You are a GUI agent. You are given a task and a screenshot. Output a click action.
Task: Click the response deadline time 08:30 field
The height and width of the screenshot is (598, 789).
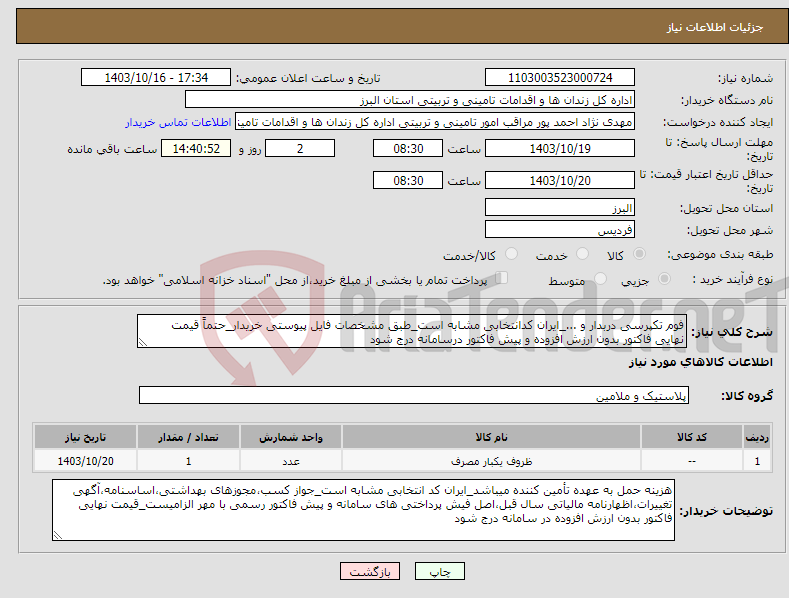point(408,148)
